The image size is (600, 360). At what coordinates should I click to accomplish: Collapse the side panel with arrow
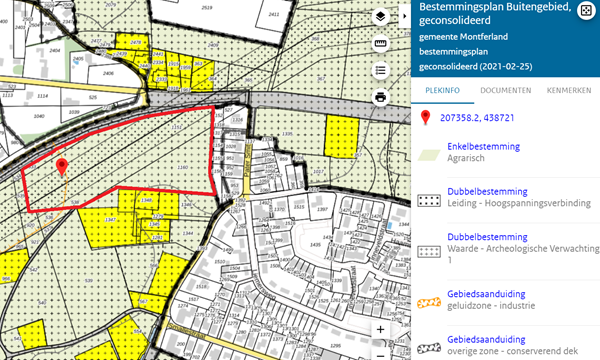pyautogui.click(x=404, y=16)
